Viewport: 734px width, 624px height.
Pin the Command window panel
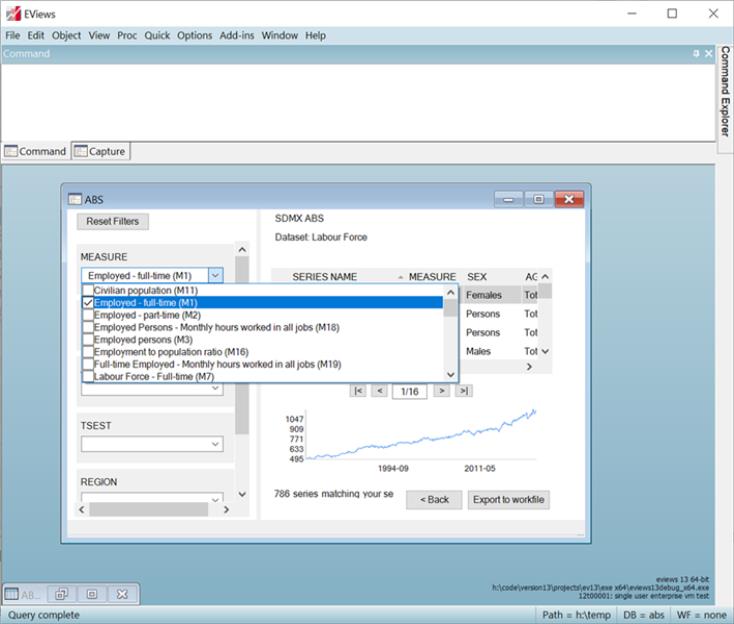click(696, 53)
